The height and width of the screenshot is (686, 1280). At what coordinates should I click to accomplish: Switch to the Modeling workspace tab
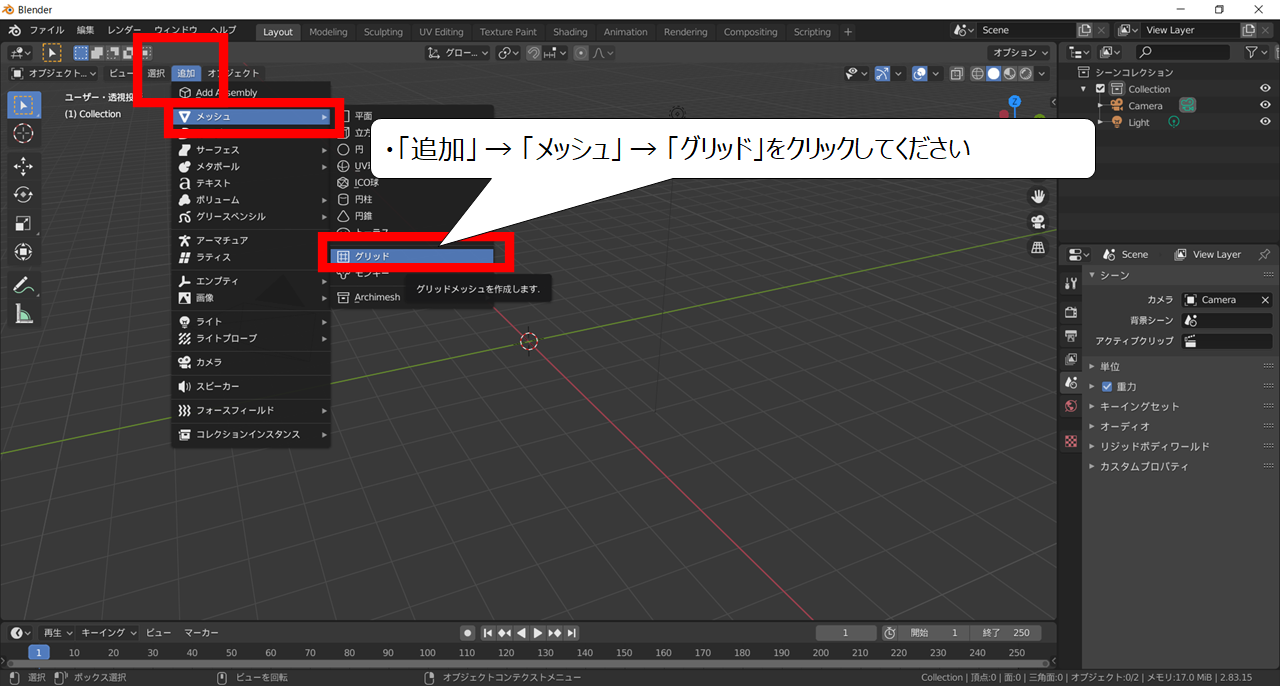328,32
